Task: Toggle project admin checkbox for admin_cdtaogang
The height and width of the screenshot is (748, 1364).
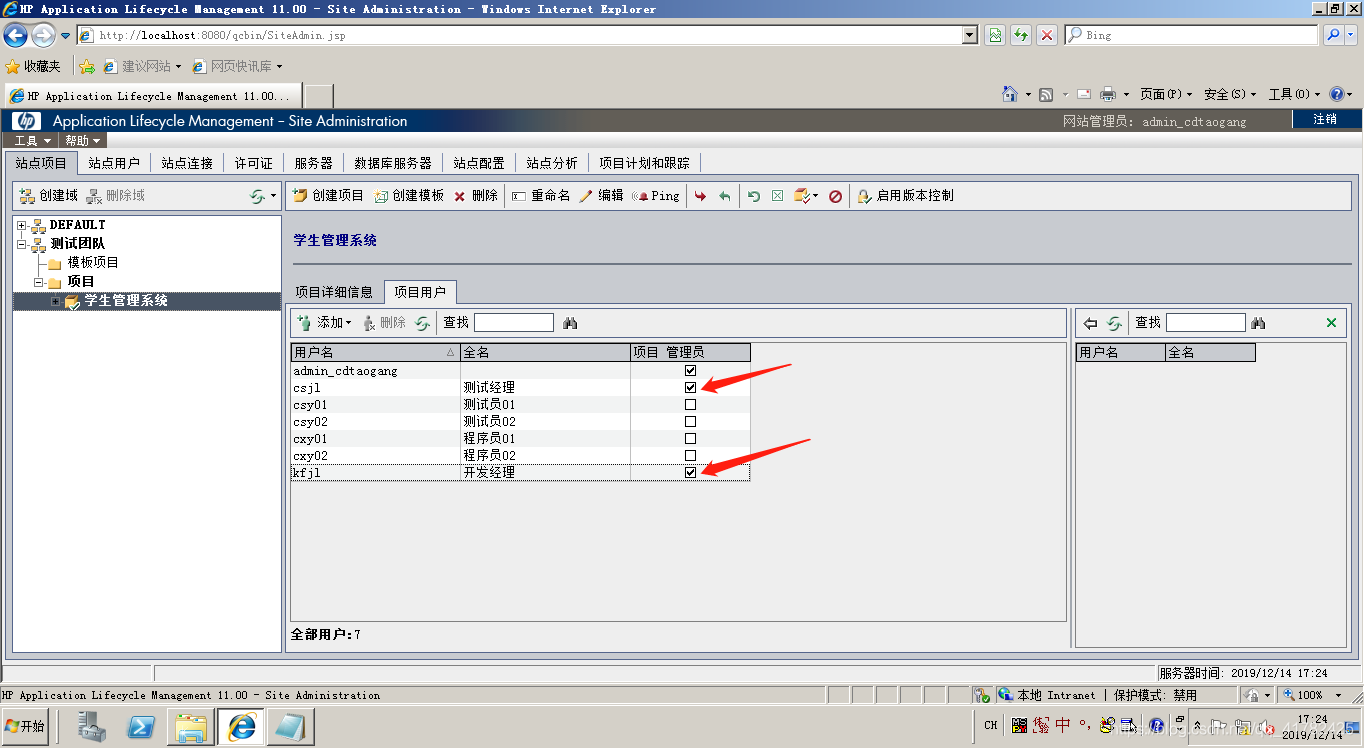Action: click(690, 371)
